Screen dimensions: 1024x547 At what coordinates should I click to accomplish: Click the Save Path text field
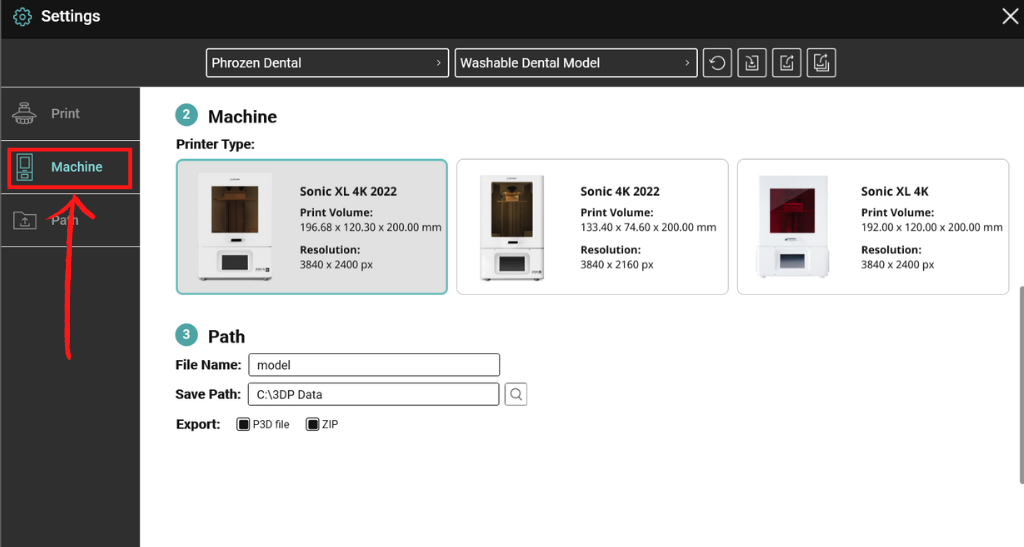pos(374,394)
